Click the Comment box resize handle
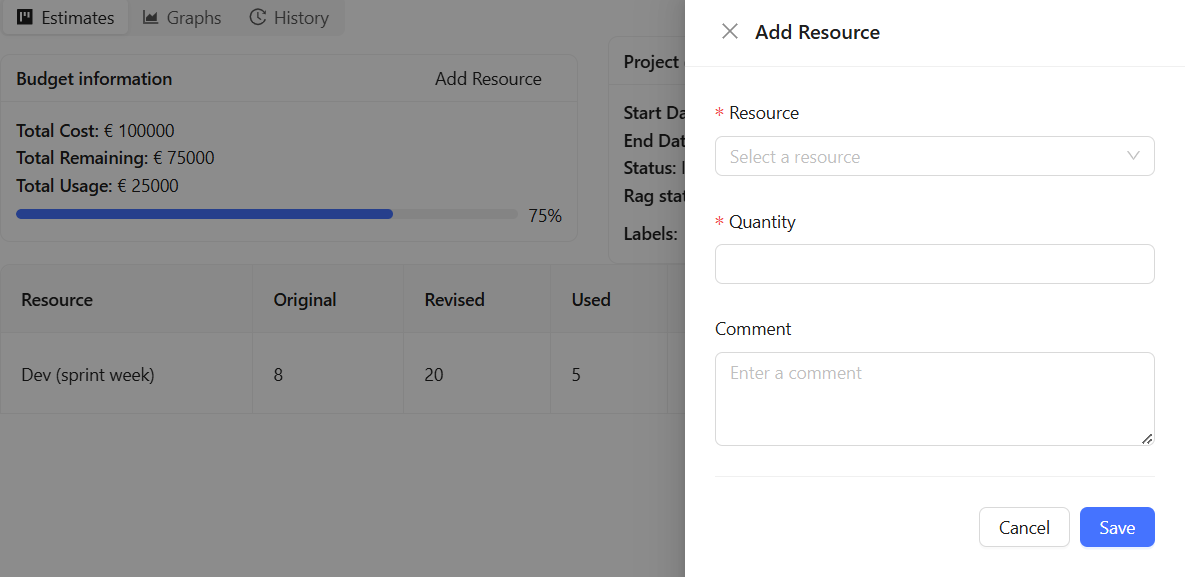This screenshot has height=577, width=1190. (1146, 438)
